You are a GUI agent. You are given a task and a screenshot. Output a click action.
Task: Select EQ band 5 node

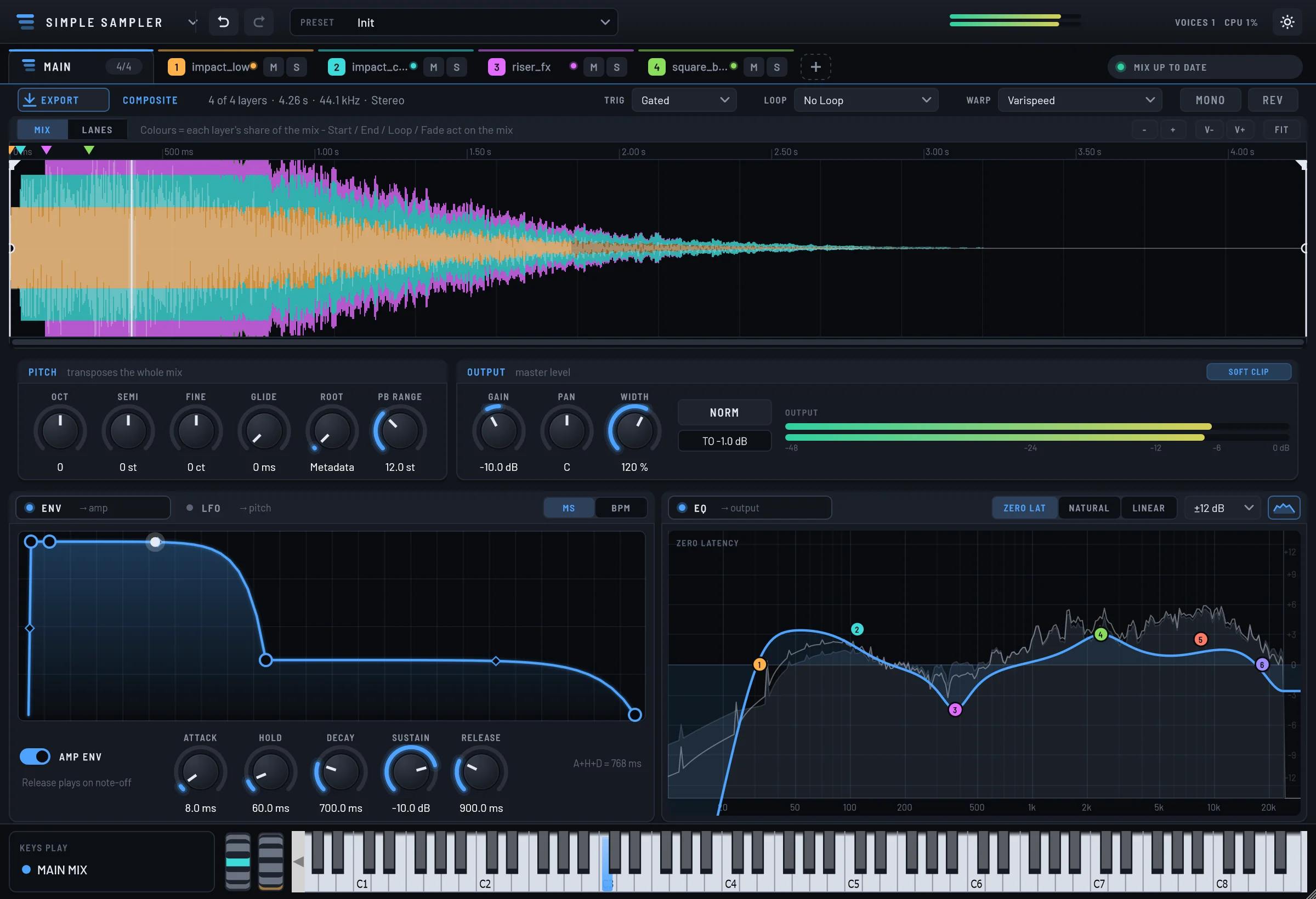pos(1200,640)
